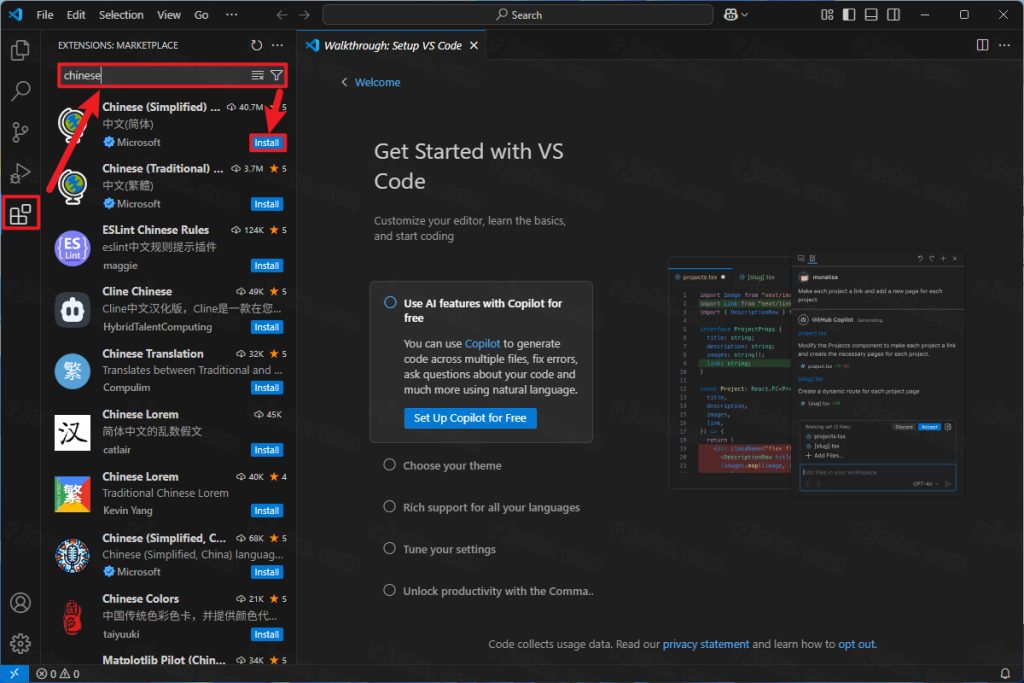This screenshot has width=1024, height=683.
Task: Close the Walkthrough Setup VS Code tab
Action: [474, 46]
